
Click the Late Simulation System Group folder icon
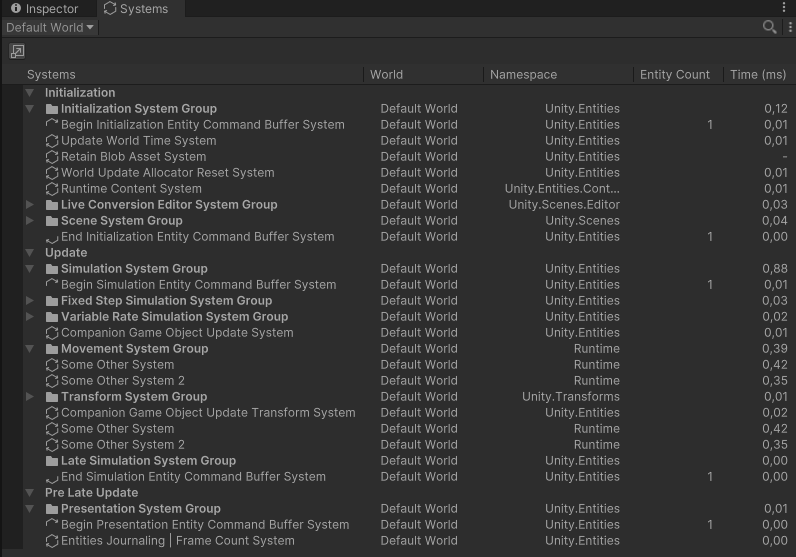pyautogui.click(x=52, y=461)
